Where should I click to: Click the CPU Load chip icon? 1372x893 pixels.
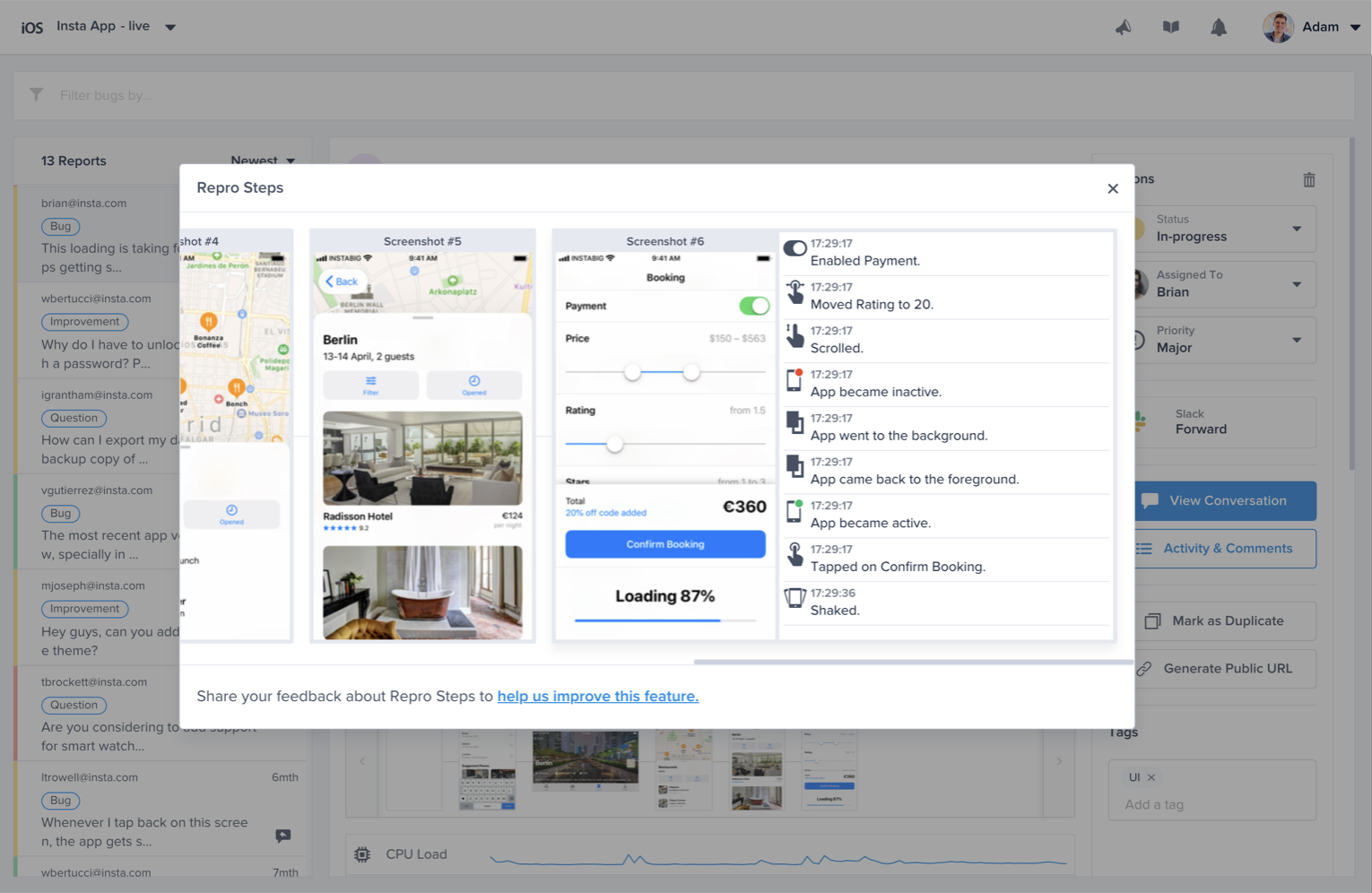(362, 854)
